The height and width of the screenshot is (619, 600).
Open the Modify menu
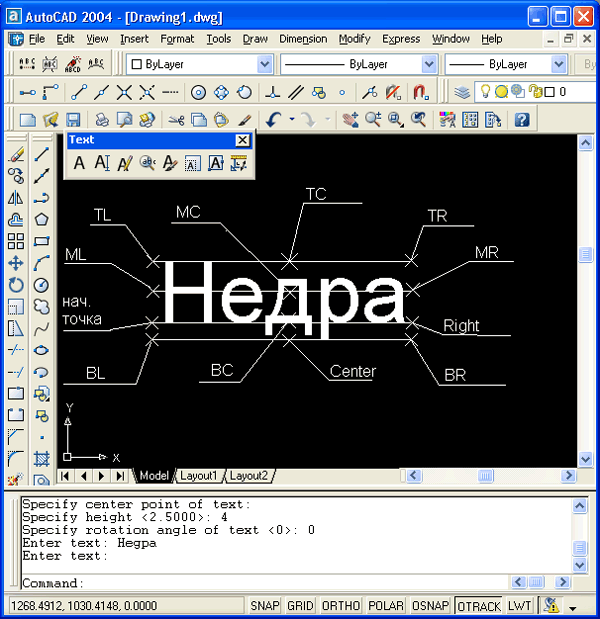coord(354,39)
